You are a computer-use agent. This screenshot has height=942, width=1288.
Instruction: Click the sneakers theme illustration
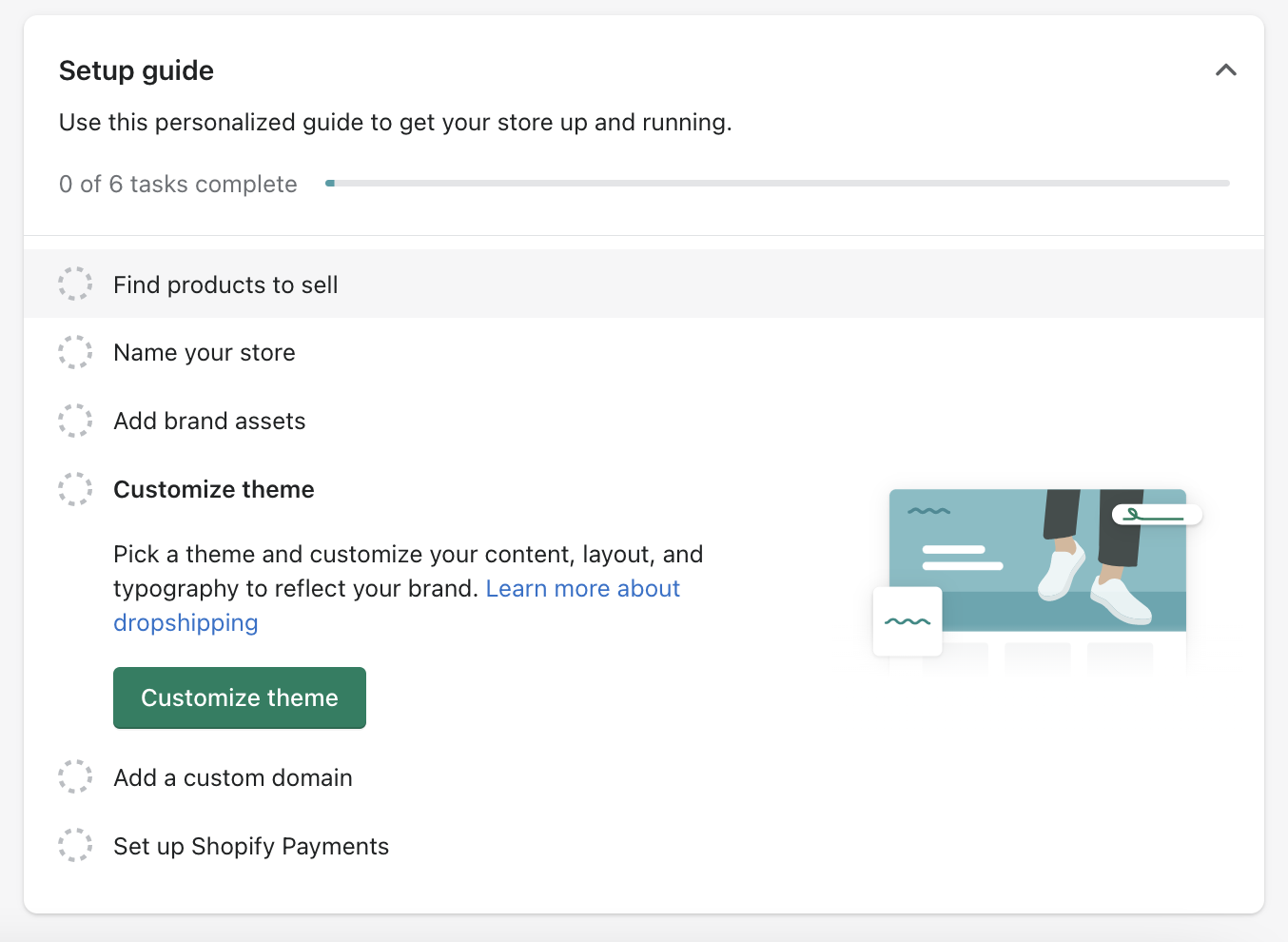tap(1037, 561)
